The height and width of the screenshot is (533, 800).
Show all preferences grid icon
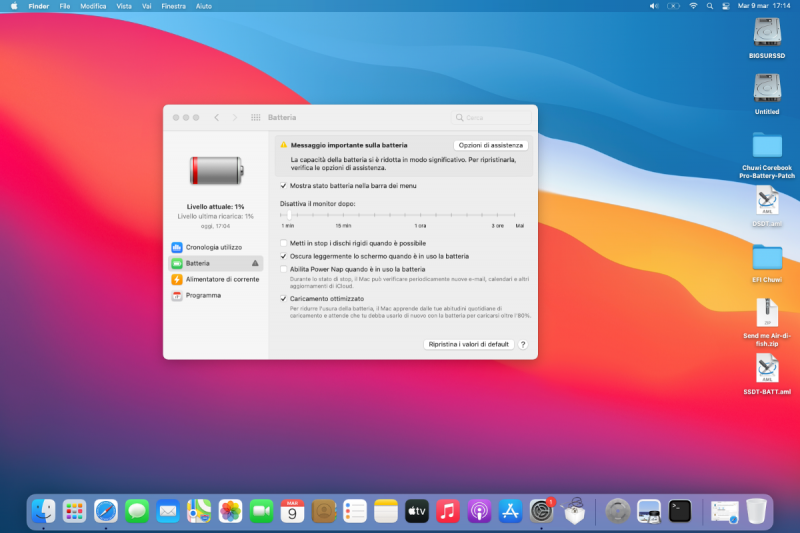[256, 117]
